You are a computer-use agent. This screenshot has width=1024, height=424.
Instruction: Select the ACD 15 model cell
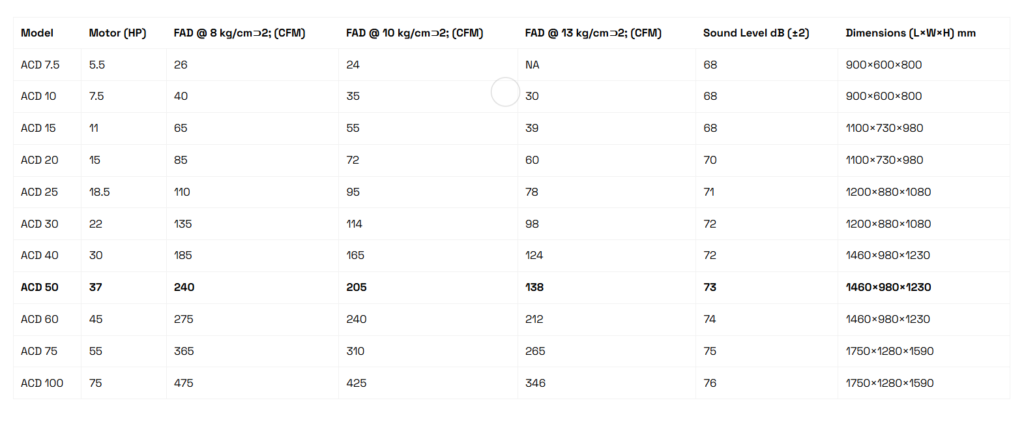coord(38,128)
